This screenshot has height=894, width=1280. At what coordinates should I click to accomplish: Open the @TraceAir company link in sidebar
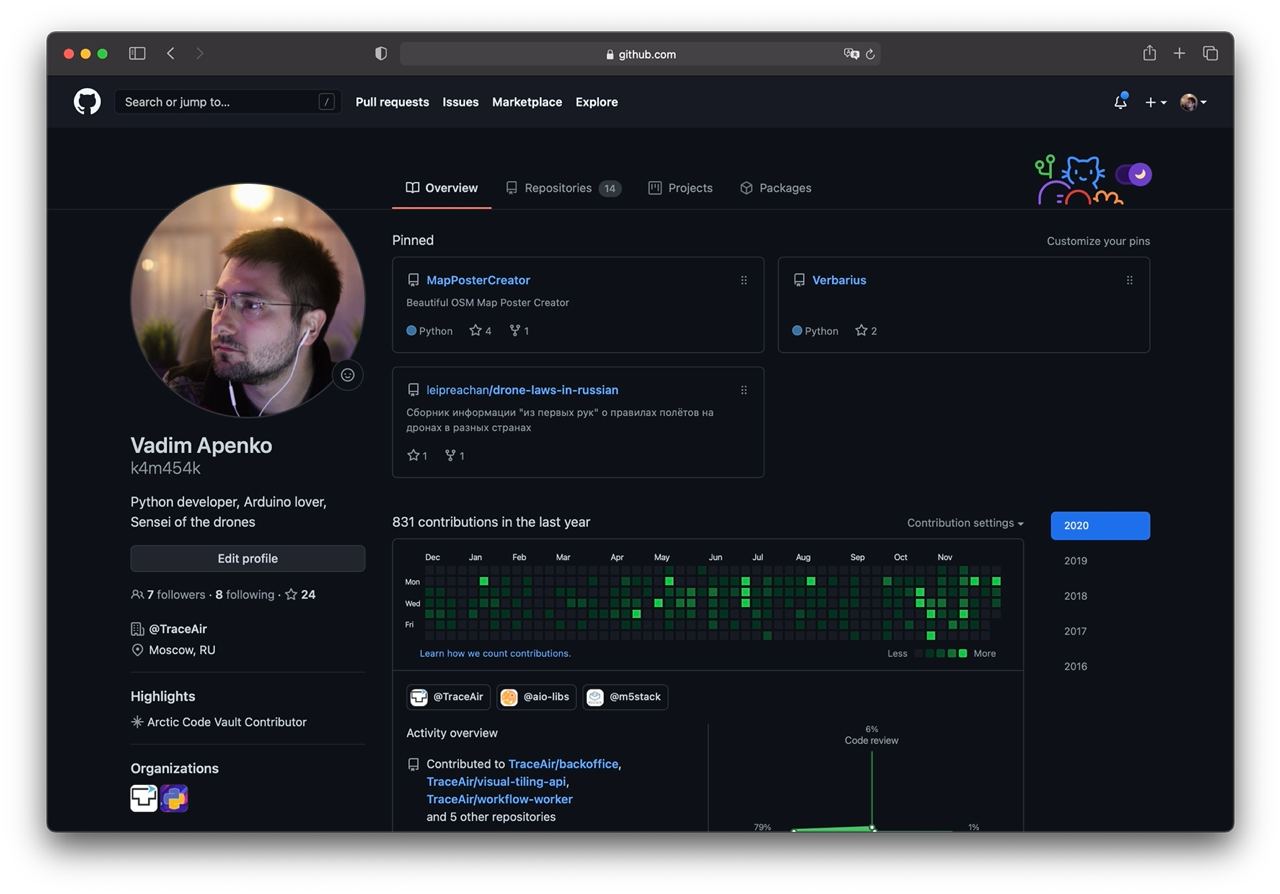click(178, 629)
